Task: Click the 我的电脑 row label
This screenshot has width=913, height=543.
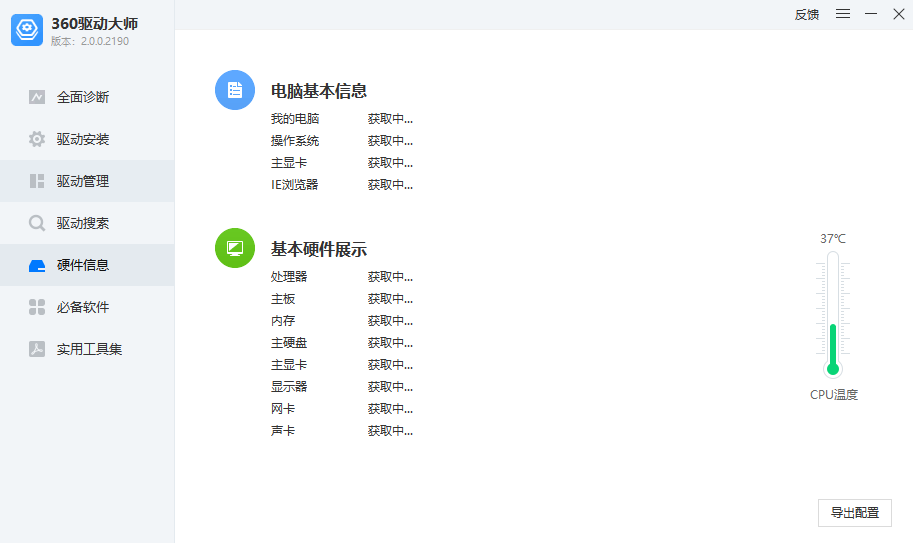Action: click(x=295, y=119)
